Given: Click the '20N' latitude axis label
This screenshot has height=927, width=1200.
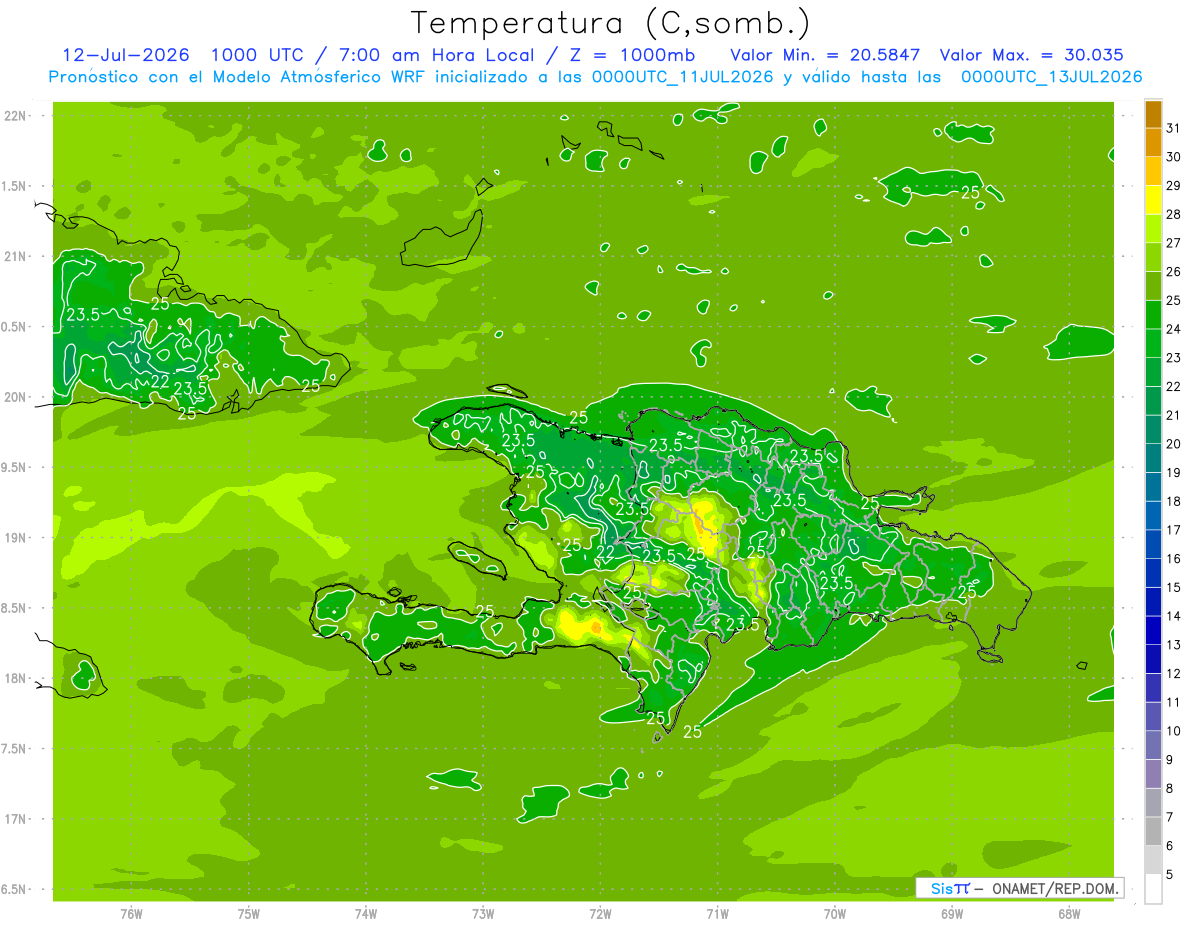Looking at the screenshot, I should point(16,397).
